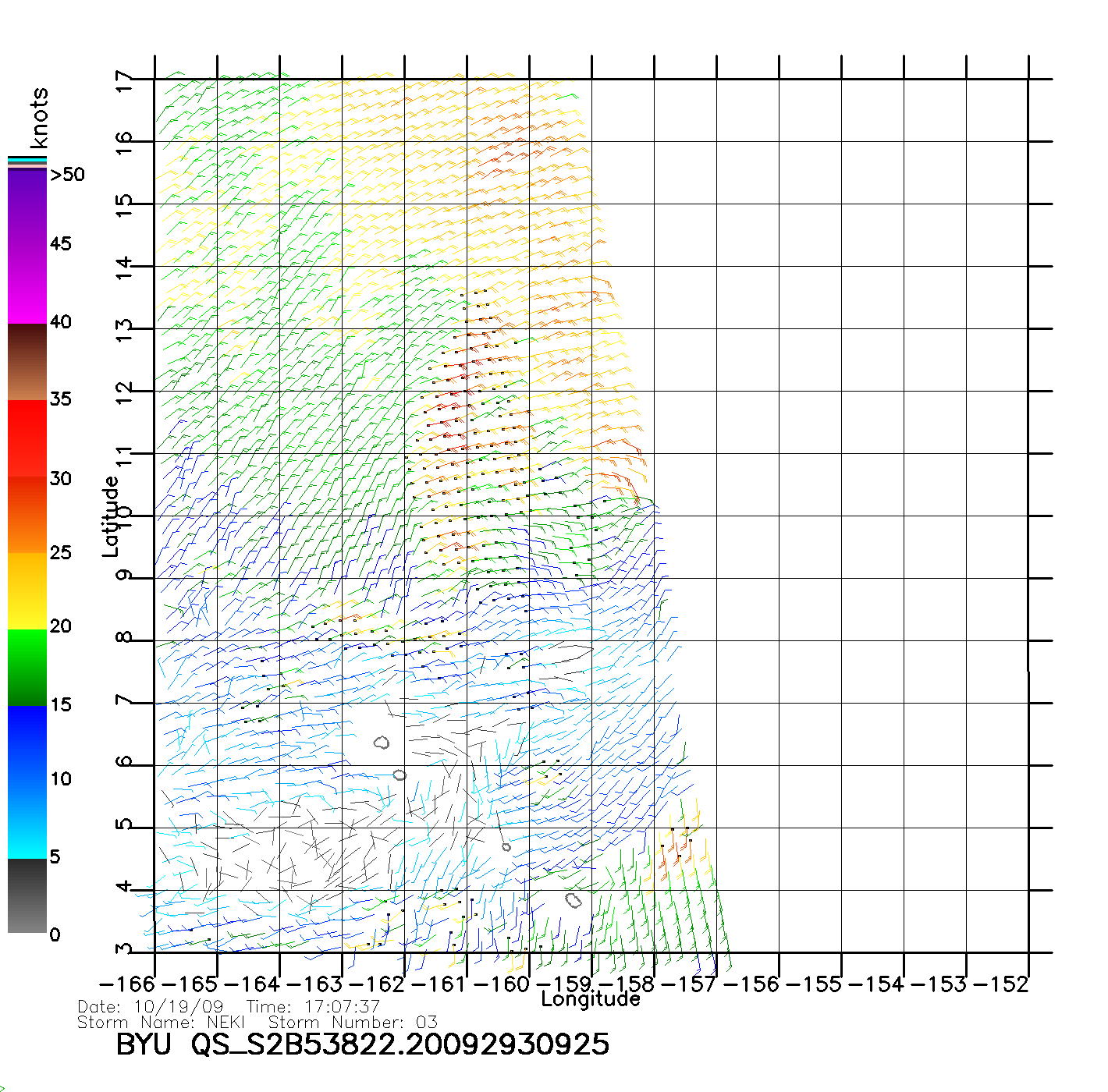Pick the red 30-35 knots legend color
1108x1092 pixels.
point(27,438)
